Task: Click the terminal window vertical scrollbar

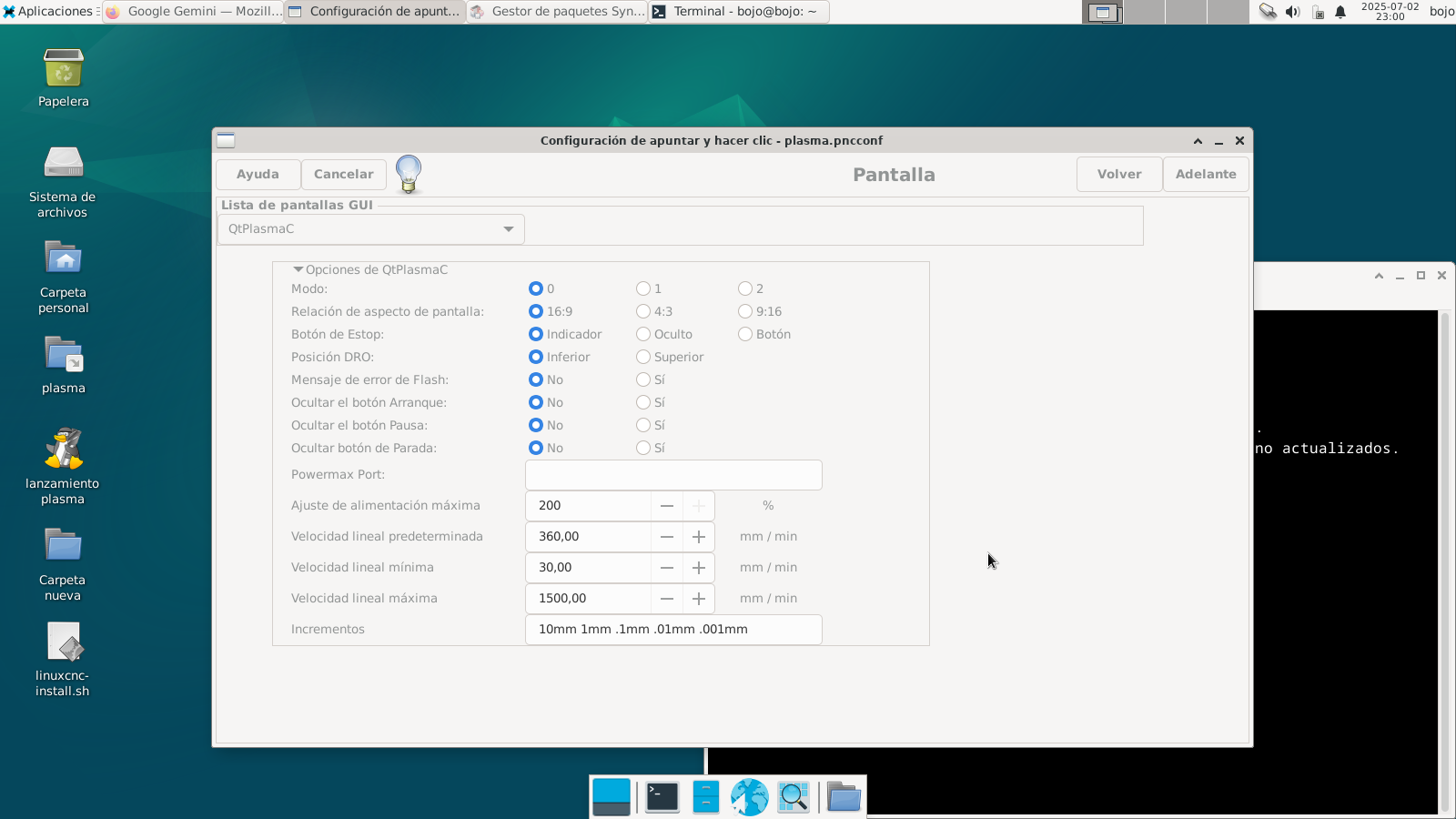Action: [x=1444, y=561]
